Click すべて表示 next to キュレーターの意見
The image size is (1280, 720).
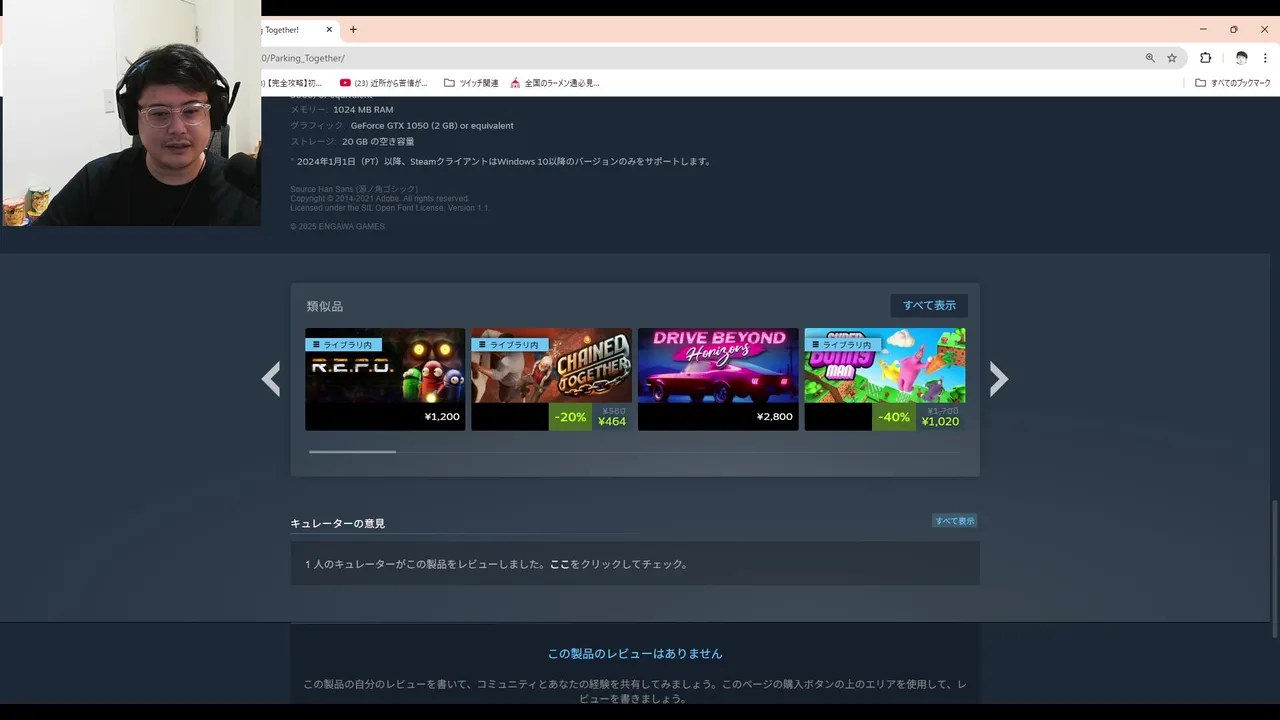[955, 521]
